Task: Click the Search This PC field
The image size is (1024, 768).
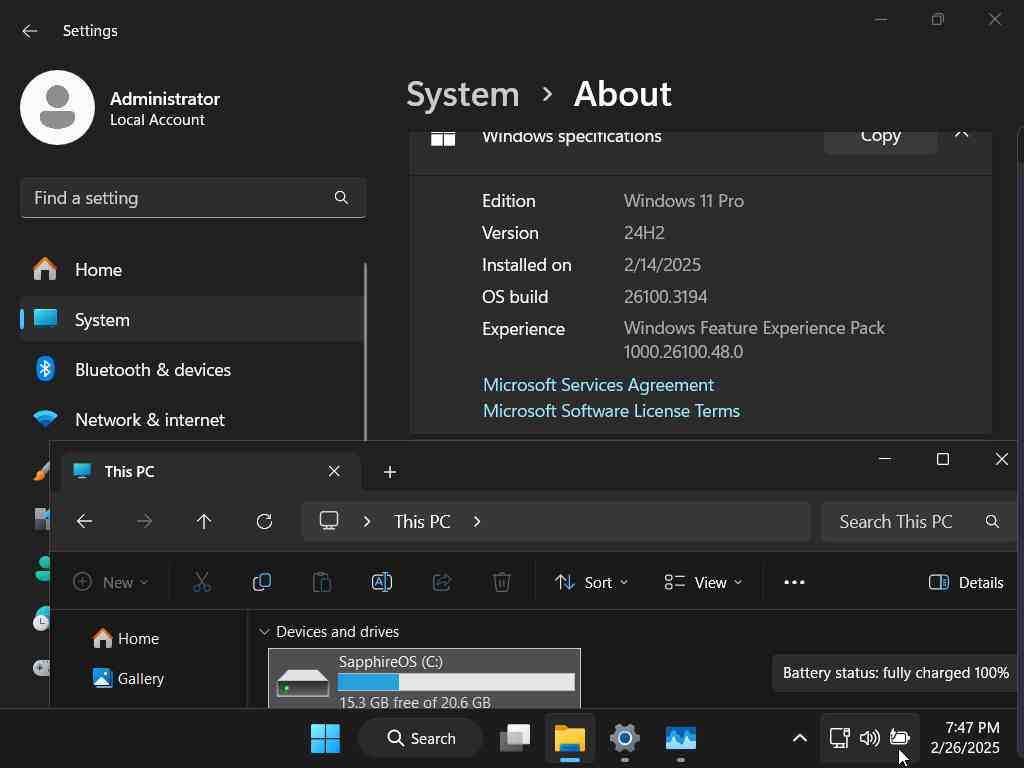Action: tap(918, 521)
